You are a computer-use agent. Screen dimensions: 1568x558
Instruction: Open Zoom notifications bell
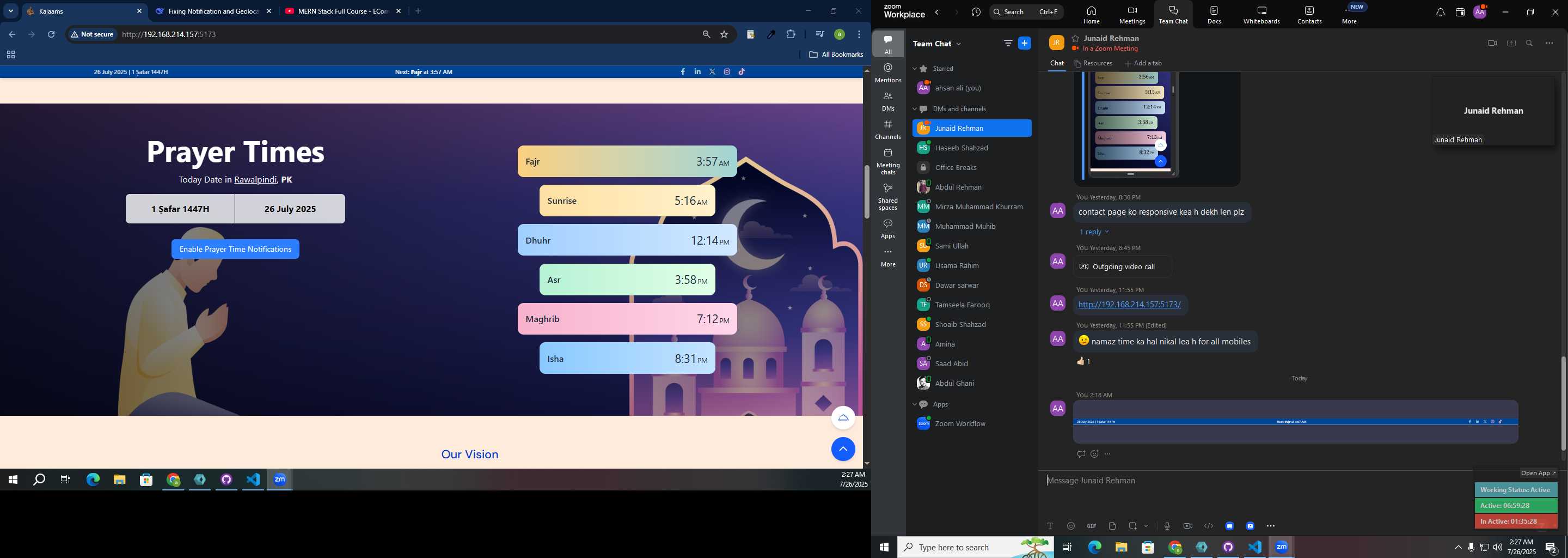(1440, 13)
